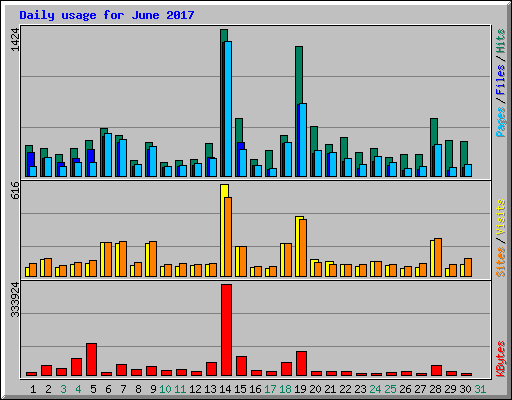Click day label 9 on x-axis
Viewport: 512px width, 400px height.
click(153, 389)
